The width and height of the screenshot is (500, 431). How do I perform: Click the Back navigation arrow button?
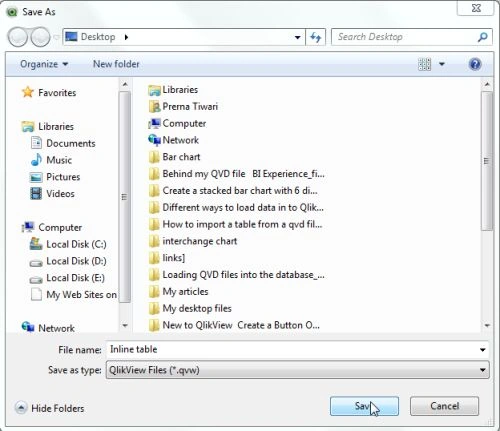pos(18,37)
